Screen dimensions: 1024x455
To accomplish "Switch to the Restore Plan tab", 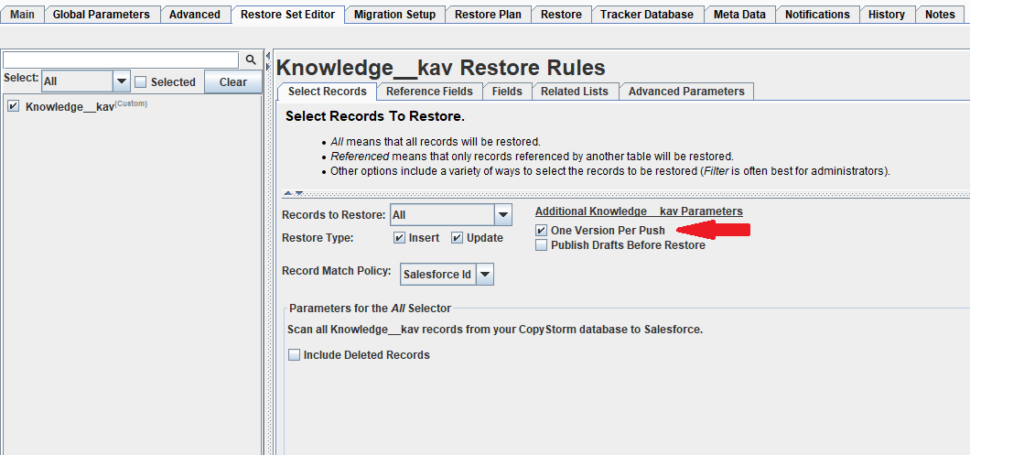I will point(488,14).
